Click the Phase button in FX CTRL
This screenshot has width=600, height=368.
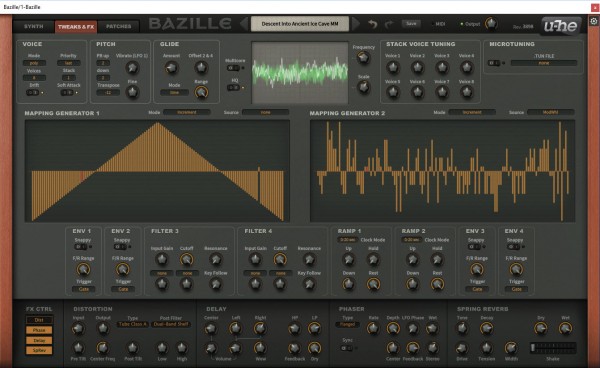[x=39, y=330]
